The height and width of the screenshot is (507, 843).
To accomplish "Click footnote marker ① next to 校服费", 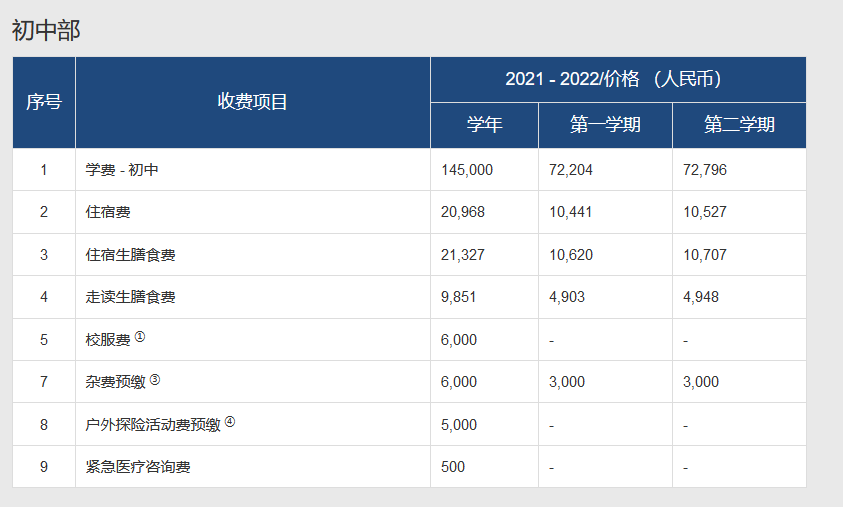I will pyautogui.click(x=140, y=337).
